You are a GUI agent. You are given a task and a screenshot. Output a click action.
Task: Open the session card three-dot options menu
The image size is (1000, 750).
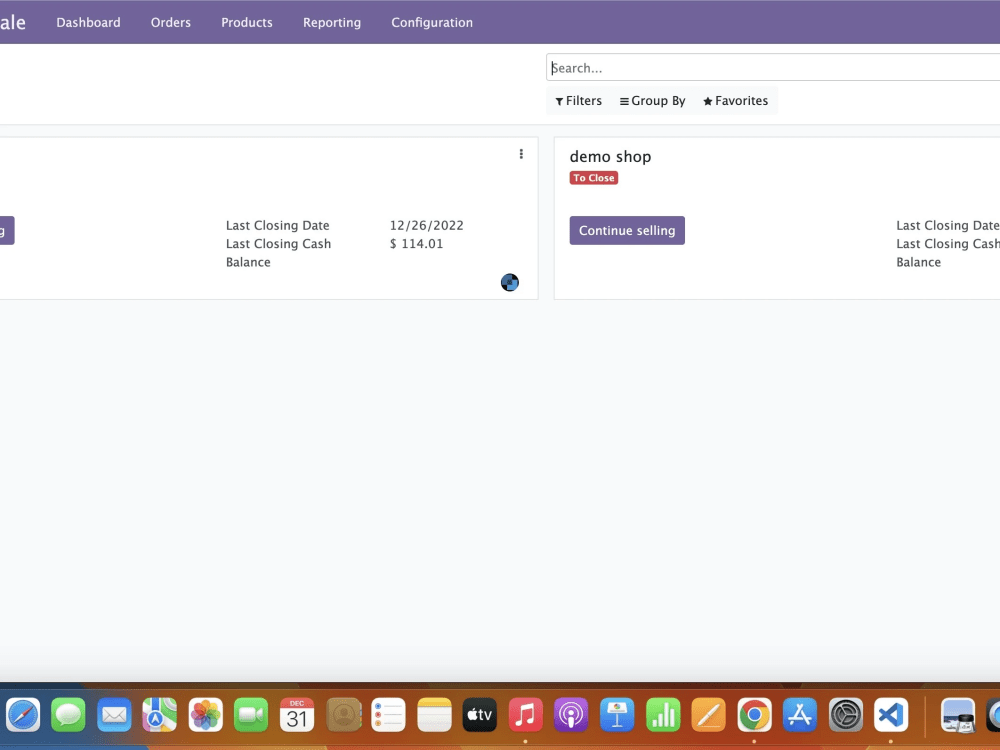521,154
